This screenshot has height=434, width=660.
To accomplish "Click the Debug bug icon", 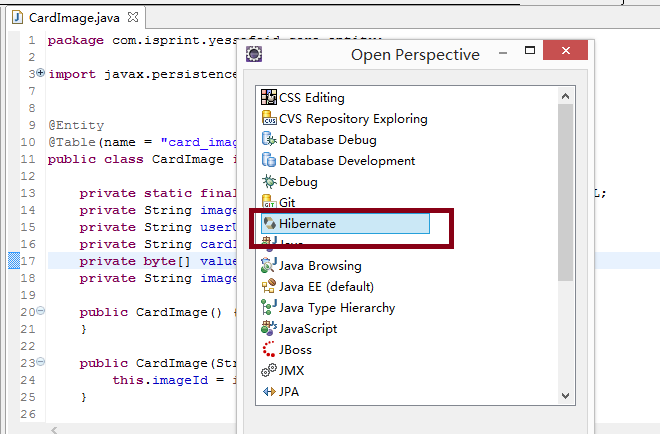I will (269, 181).
